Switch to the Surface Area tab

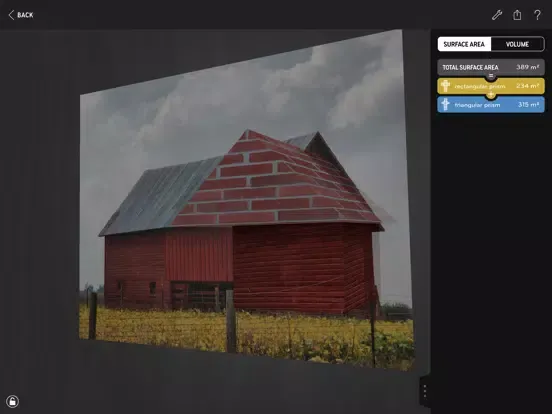click(x=464, y=44)
